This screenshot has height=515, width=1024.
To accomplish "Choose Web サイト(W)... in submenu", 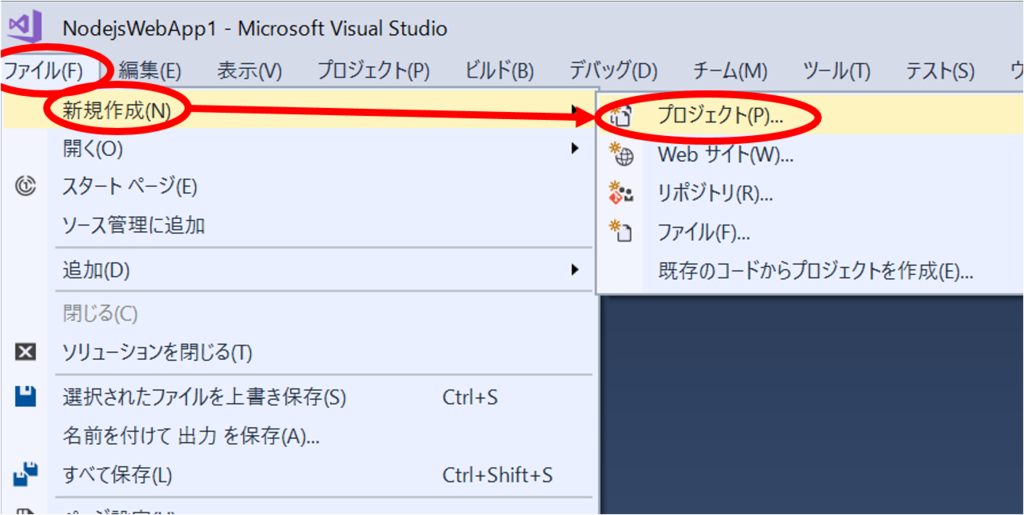I will pos(812,155).
